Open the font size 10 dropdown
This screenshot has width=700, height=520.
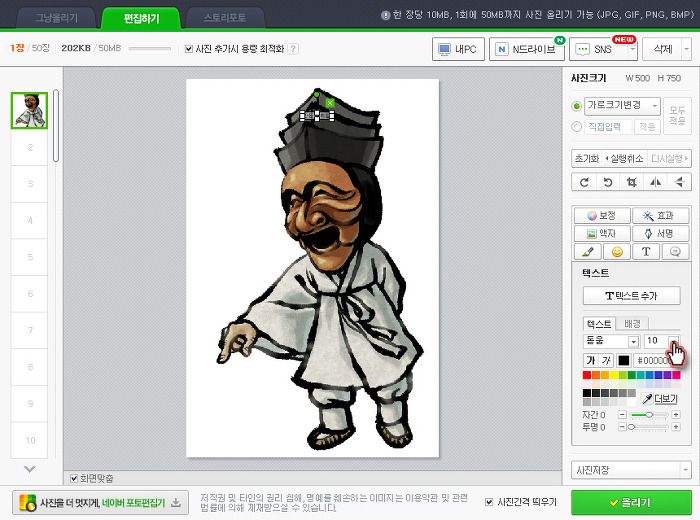coord(674,341)
